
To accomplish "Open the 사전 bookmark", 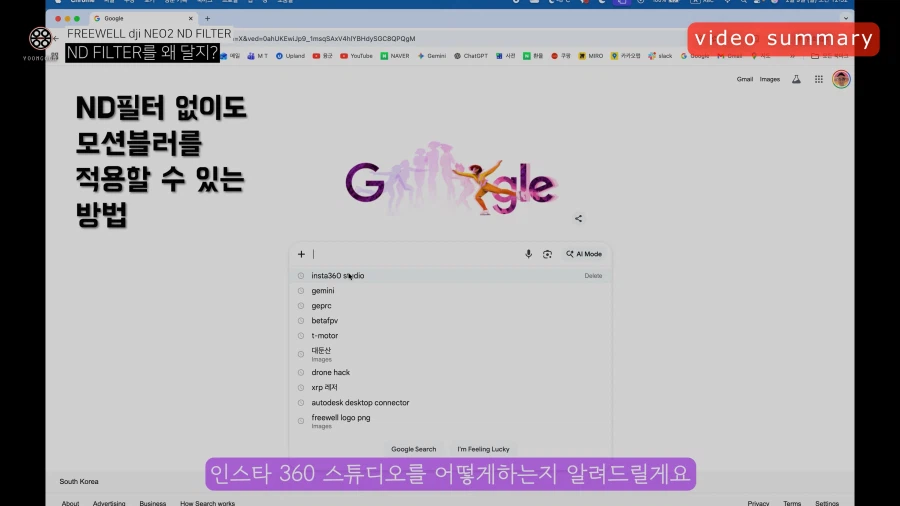I will click(x=506, y=56).
